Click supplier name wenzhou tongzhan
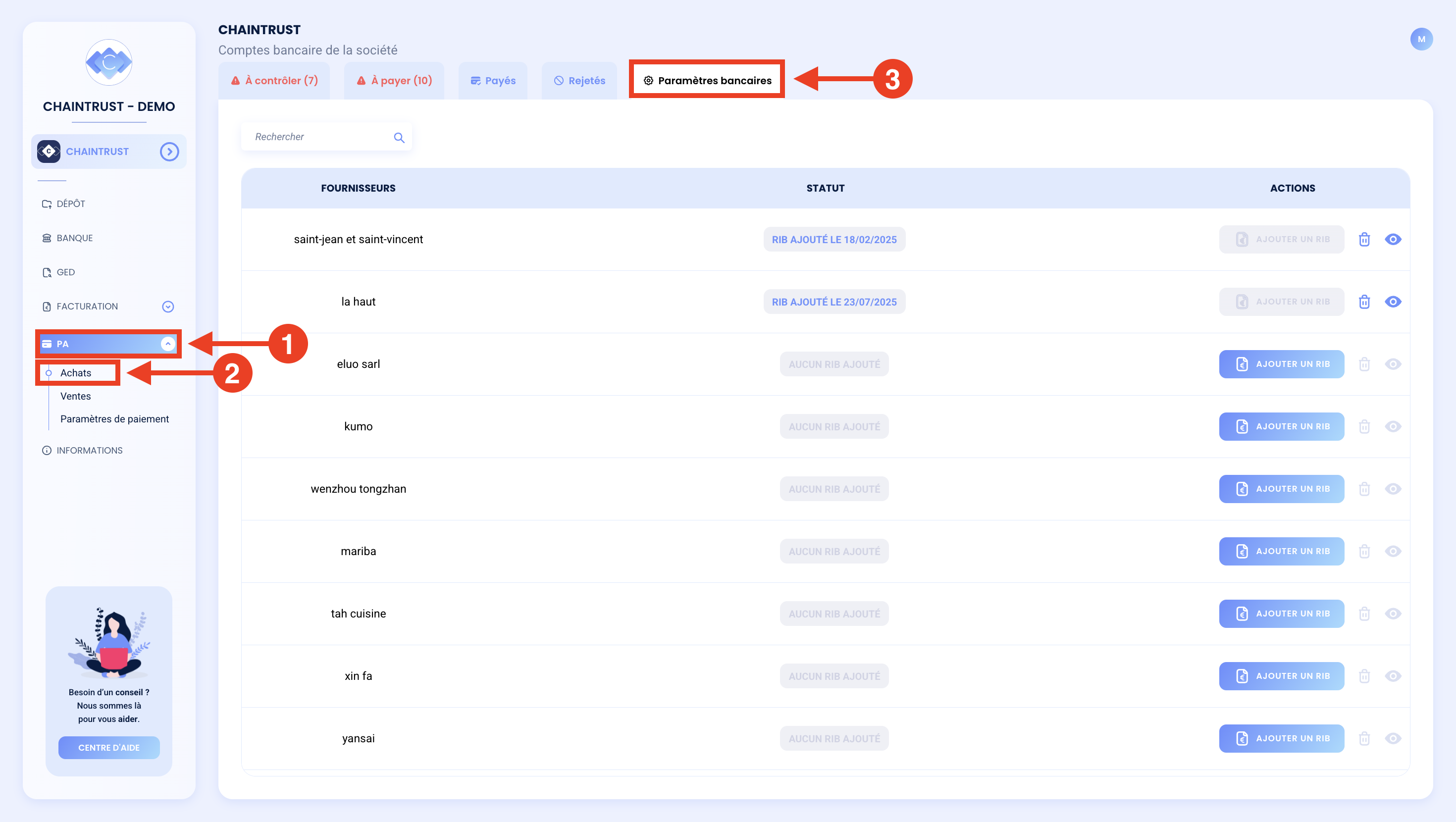The height and width of the screenshot is (822, 1456). click(358, 489)
